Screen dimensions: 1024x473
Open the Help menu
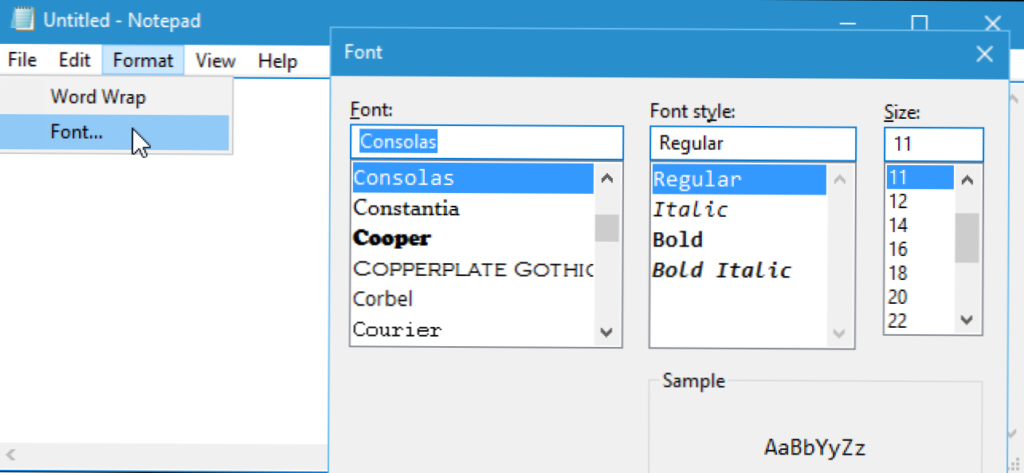point(277,61)
